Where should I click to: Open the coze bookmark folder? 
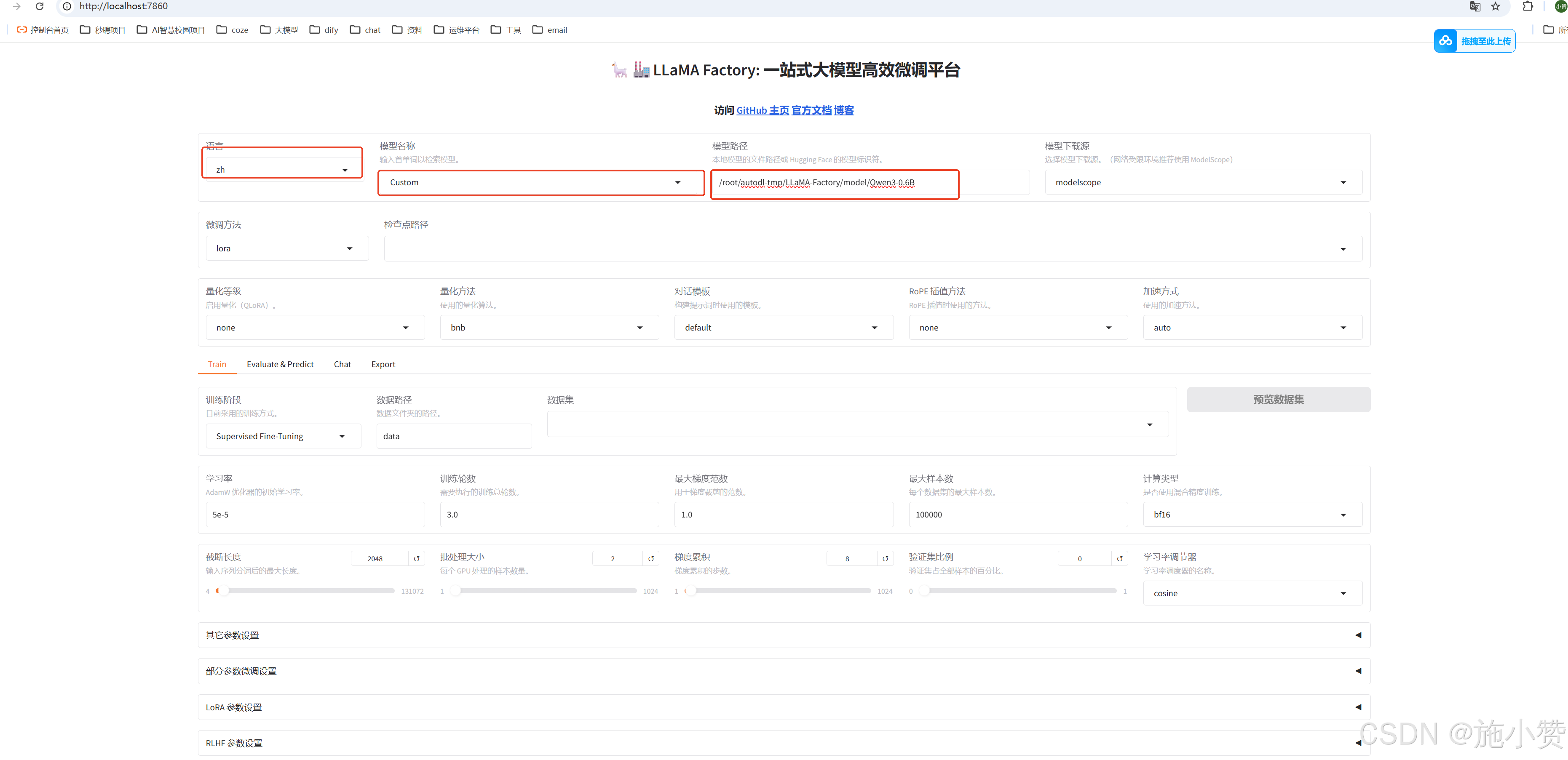click(x=233, y=30)
